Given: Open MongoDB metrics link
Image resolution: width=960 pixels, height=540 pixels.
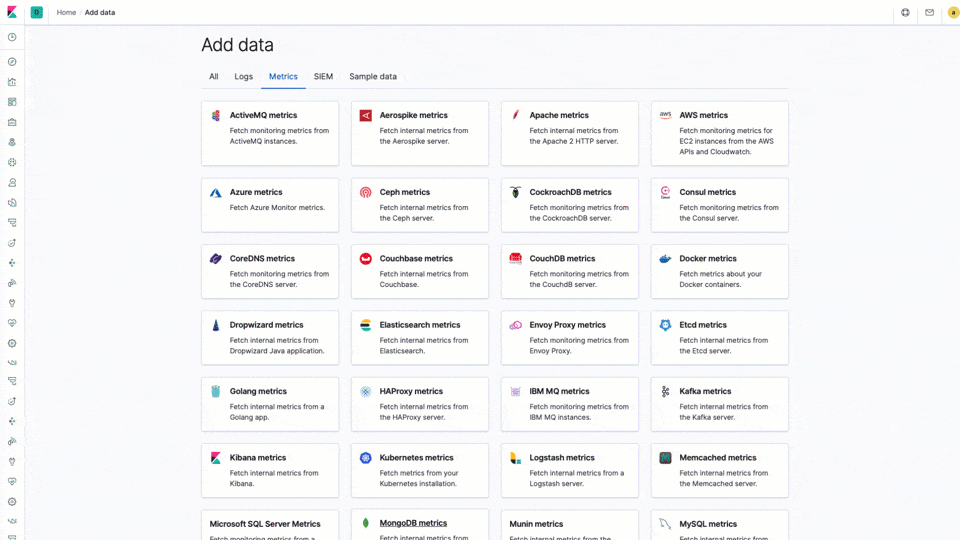Looking at the screenshot, I should tap(413, 523).
